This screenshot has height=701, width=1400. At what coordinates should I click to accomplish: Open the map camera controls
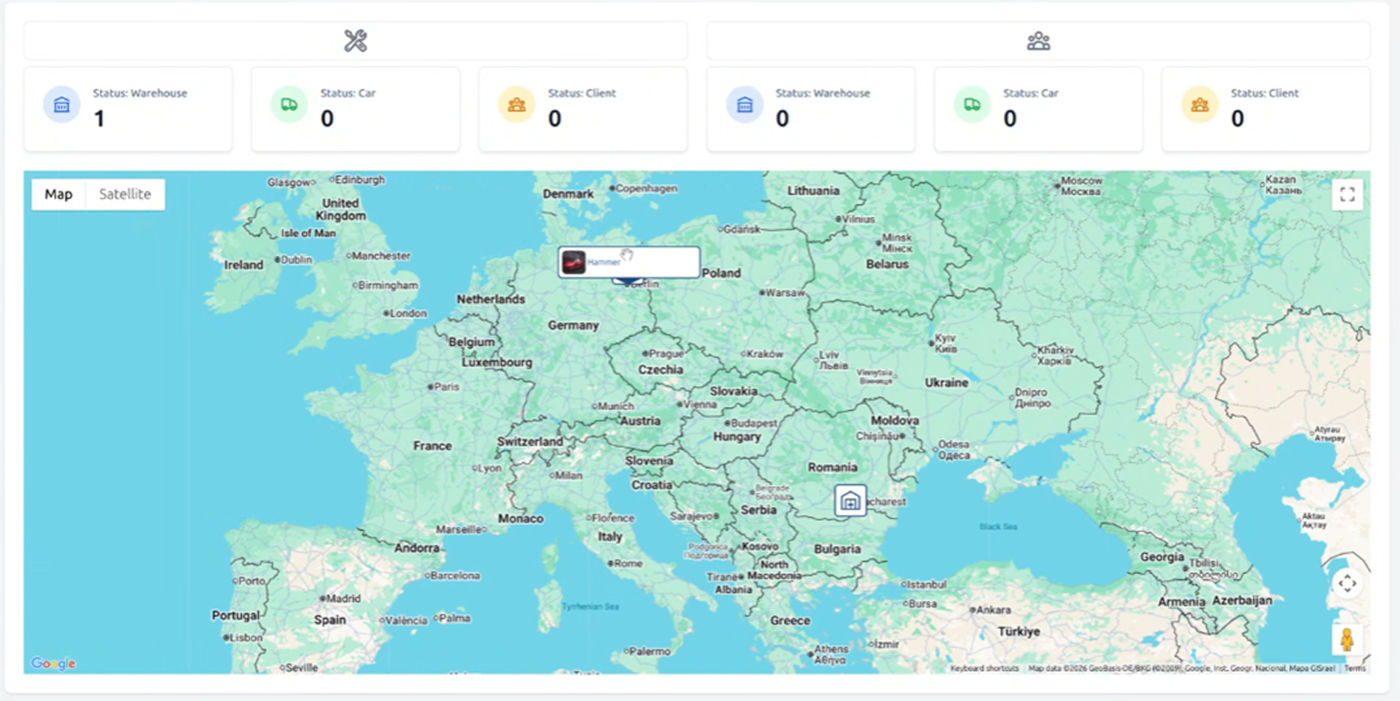1347,583
